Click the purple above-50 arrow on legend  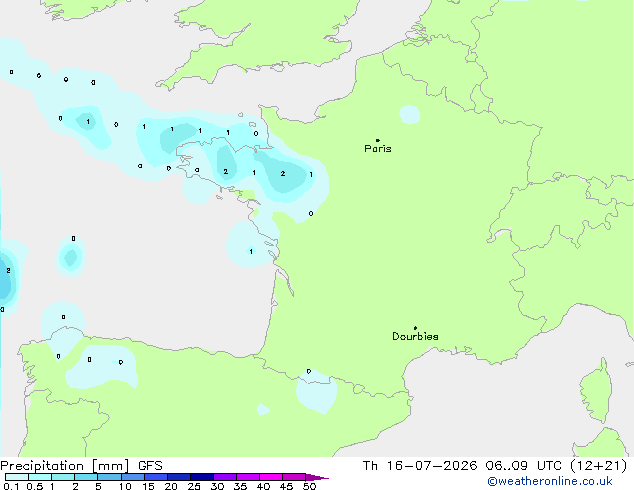coord(317,477)
